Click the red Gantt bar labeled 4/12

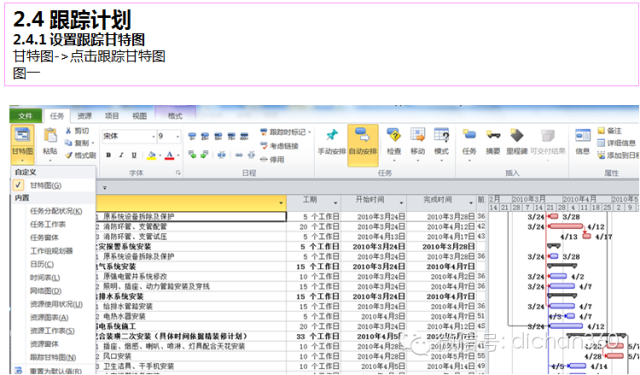[567, 226]
